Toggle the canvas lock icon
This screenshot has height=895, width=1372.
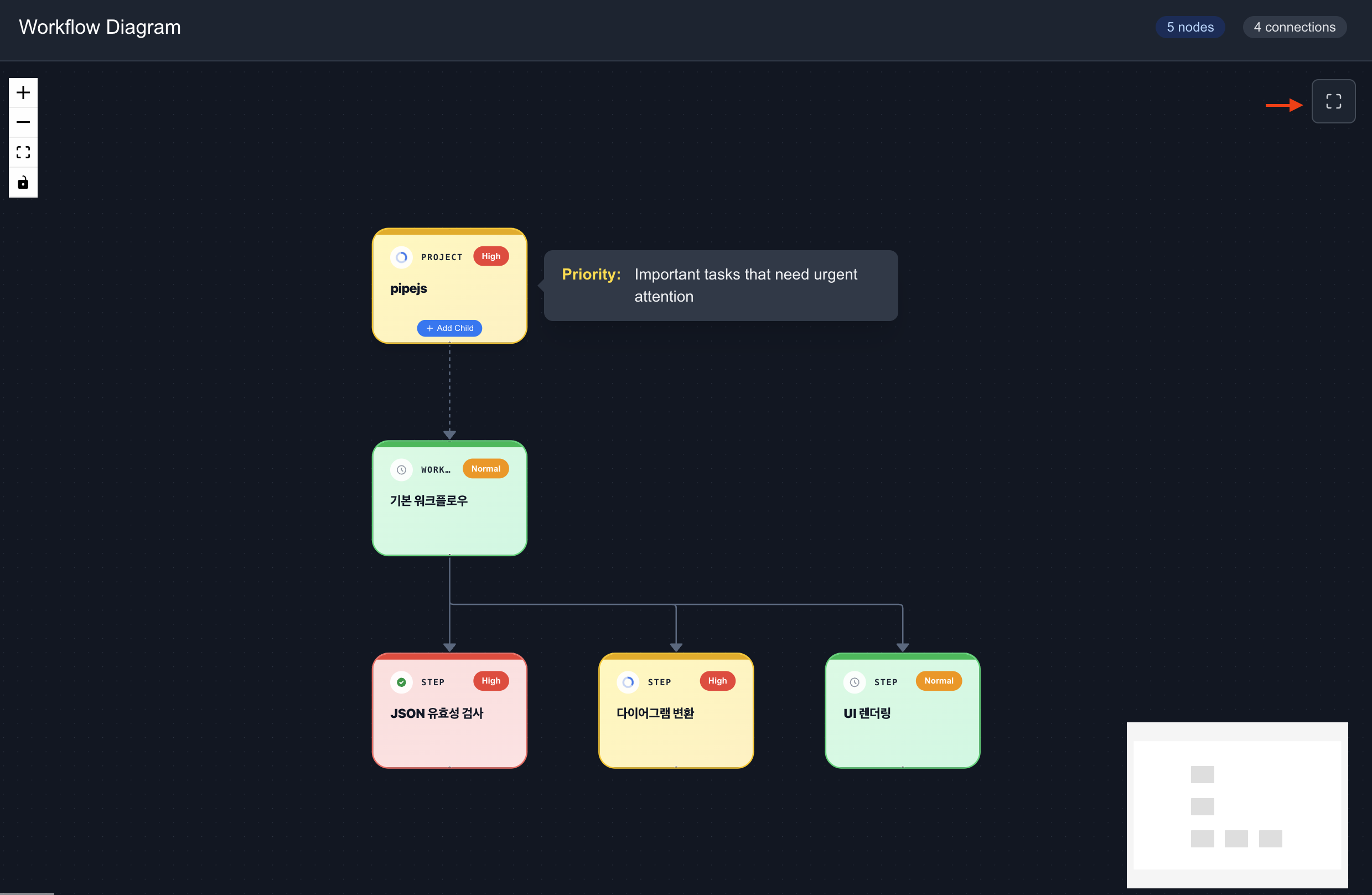pyautogui.click(x=23, y=183)
